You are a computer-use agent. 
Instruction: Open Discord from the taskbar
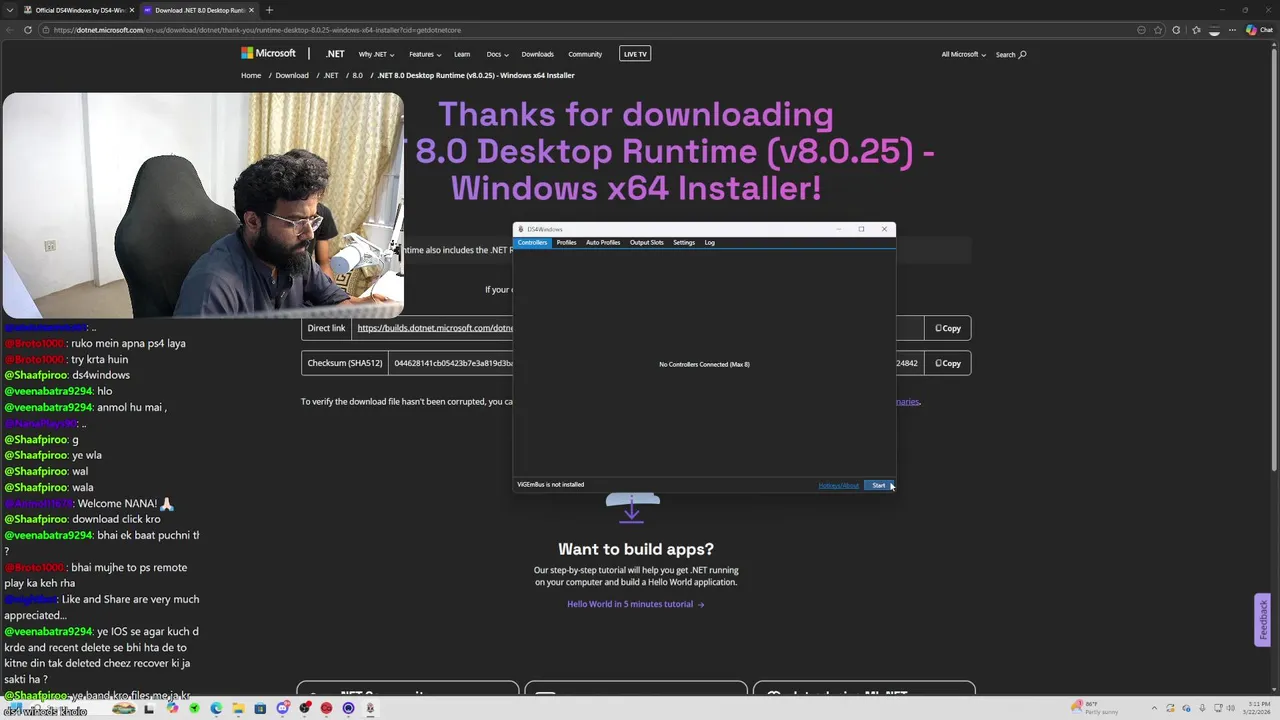tap(283, 708)
